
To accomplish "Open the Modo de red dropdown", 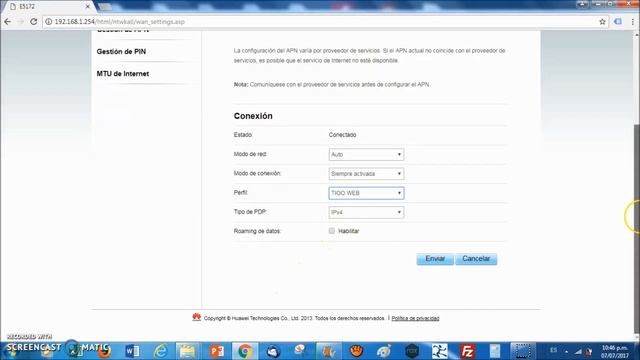I will 366,154.
